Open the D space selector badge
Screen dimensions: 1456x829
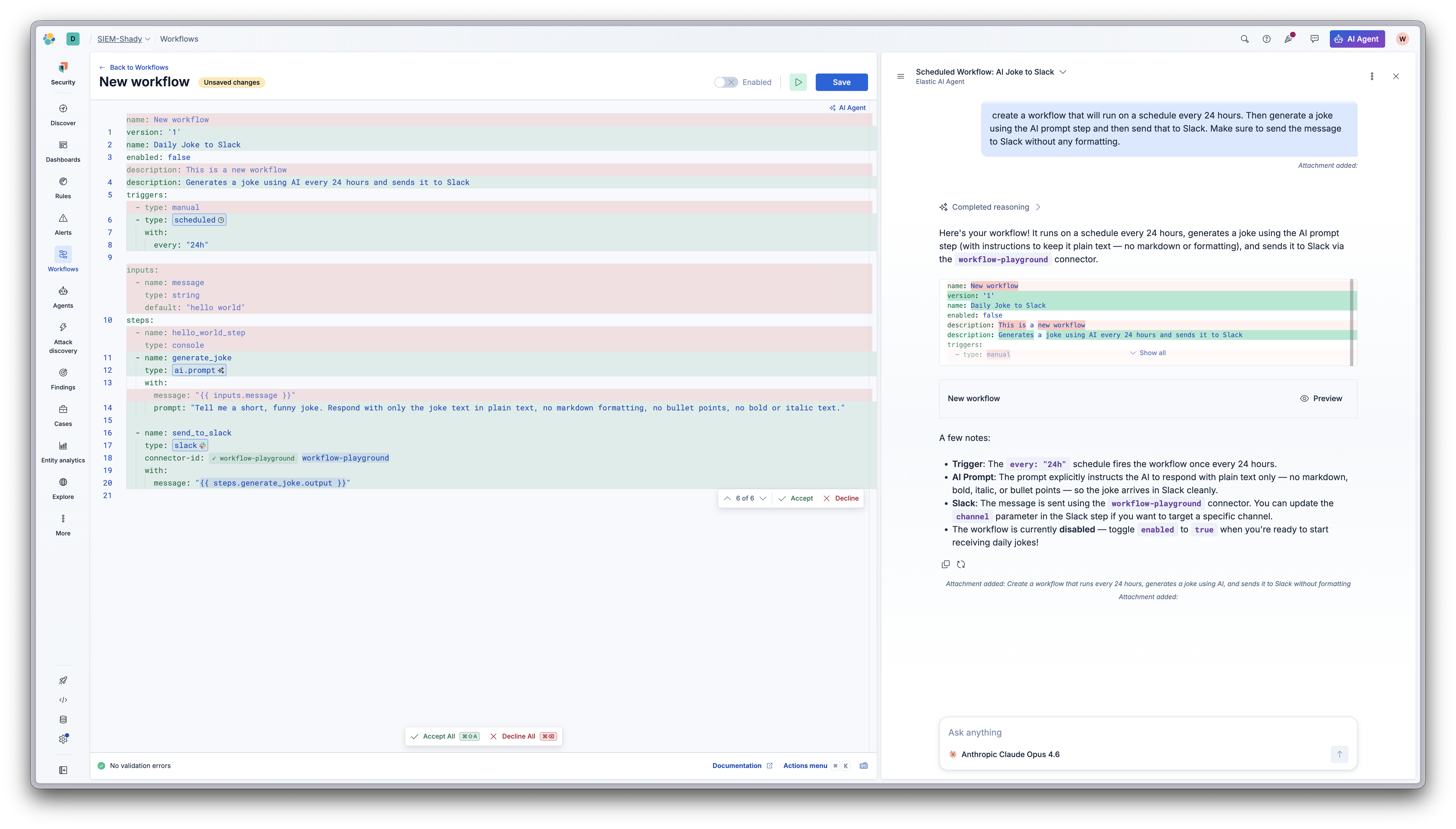(73, 39)
